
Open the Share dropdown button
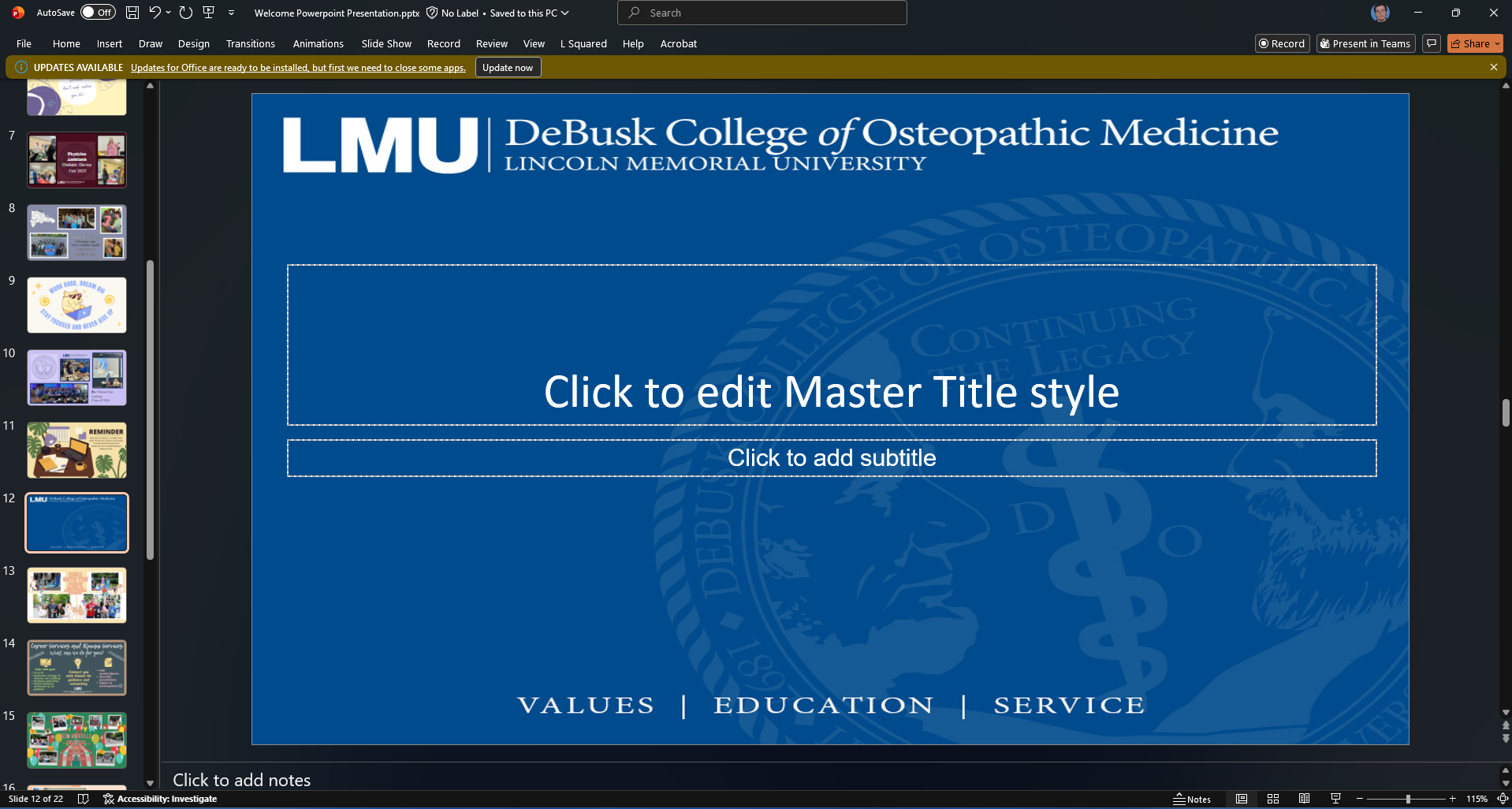tap(1476, 43)
